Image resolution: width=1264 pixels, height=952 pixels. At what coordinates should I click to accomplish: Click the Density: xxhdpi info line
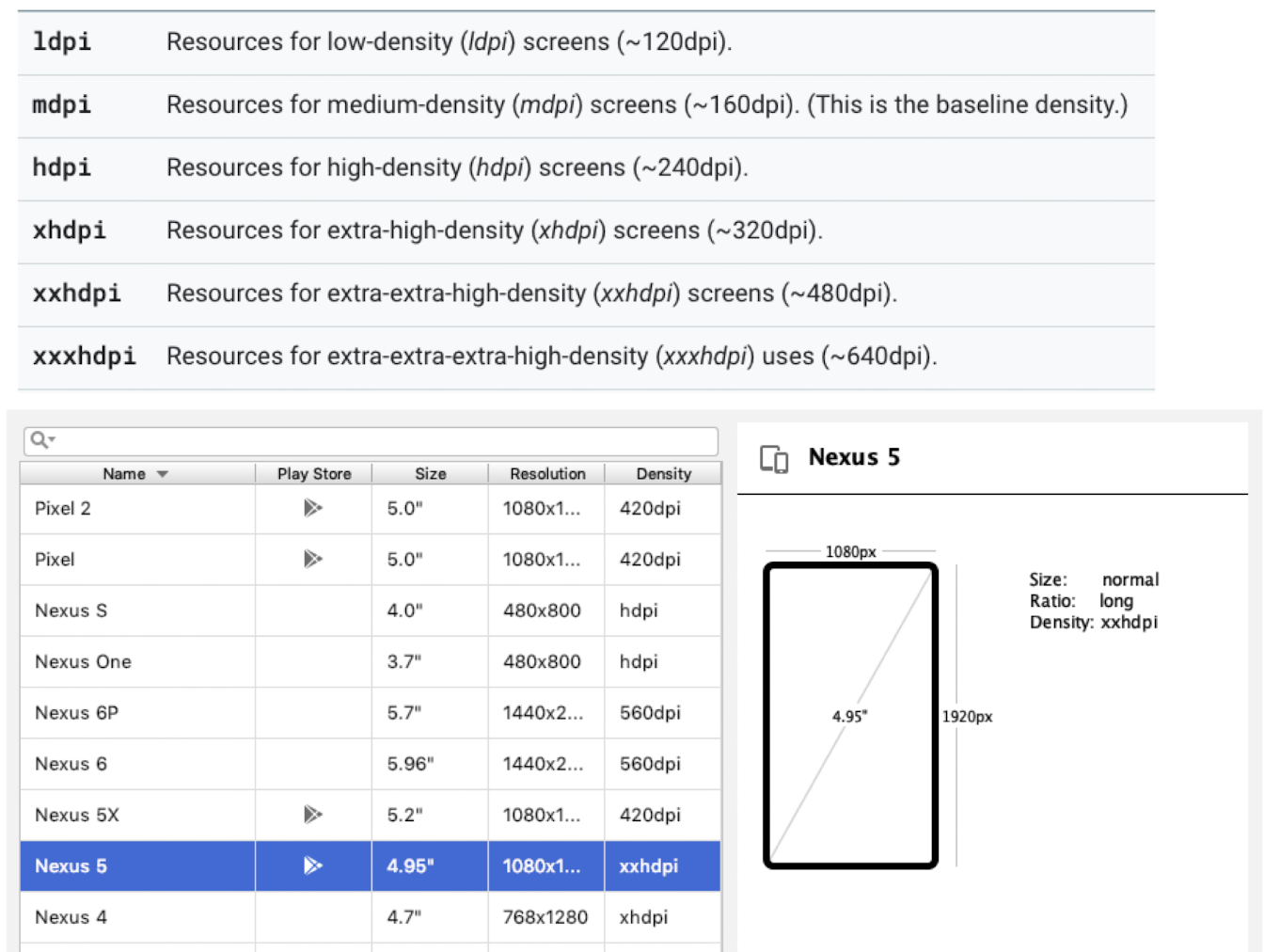pyautogui.click(x=1093, y=622)
